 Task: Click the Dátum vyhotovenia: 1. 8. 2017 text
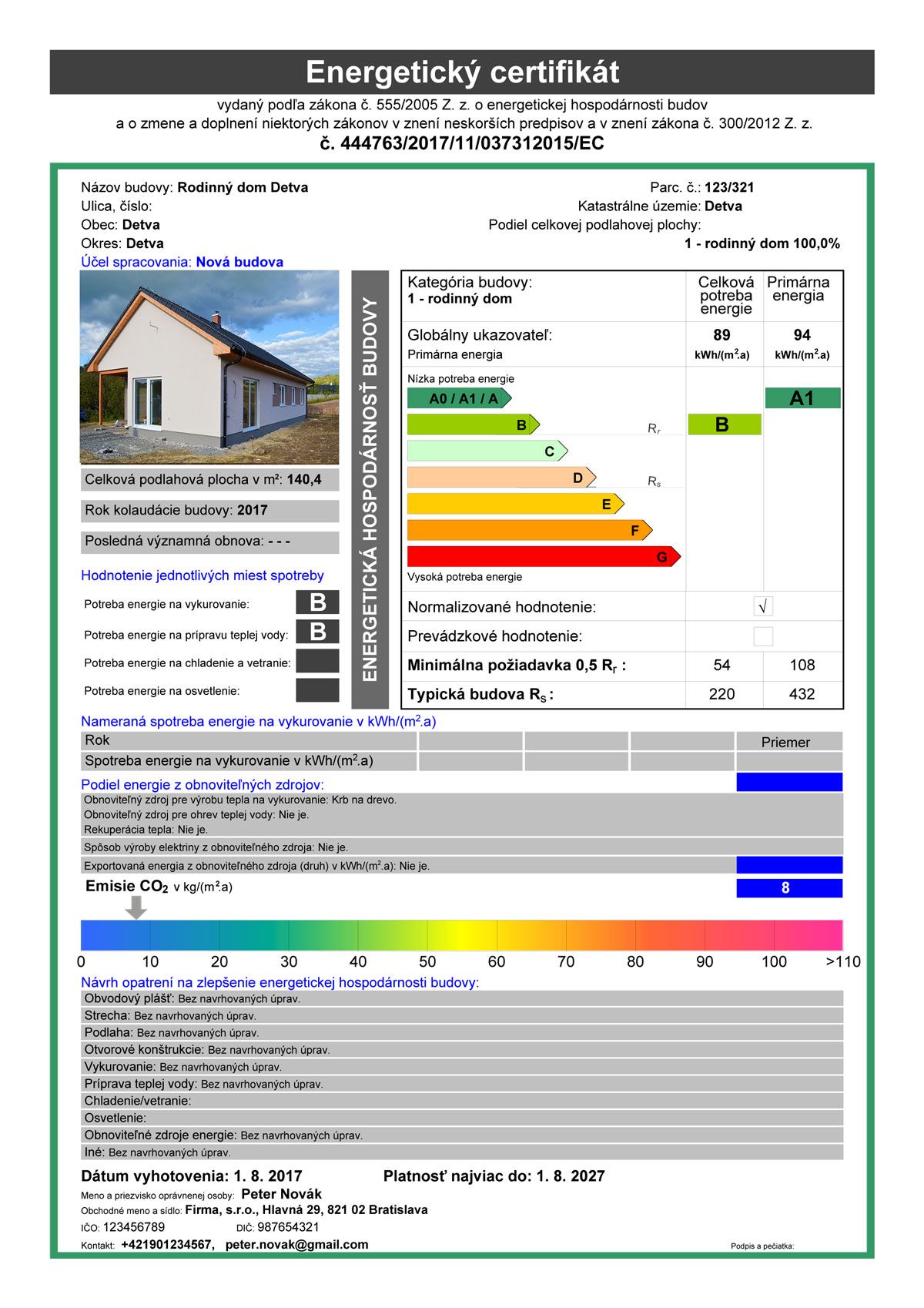coord(192,1176)
